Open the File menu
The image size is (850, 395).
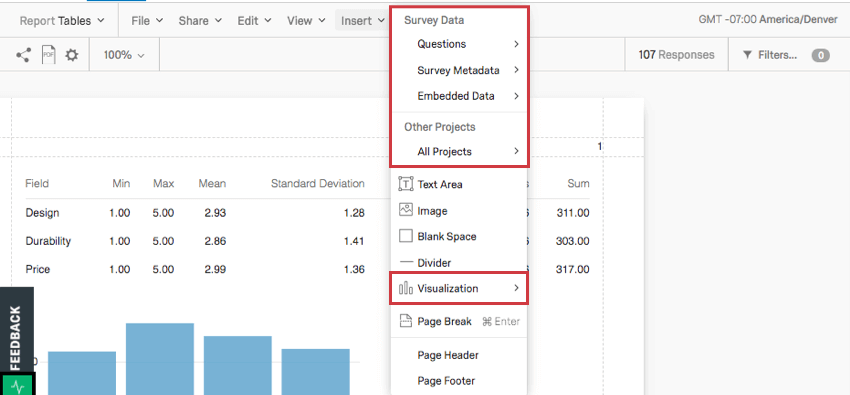pyautogui.click(x=147, y=21)
